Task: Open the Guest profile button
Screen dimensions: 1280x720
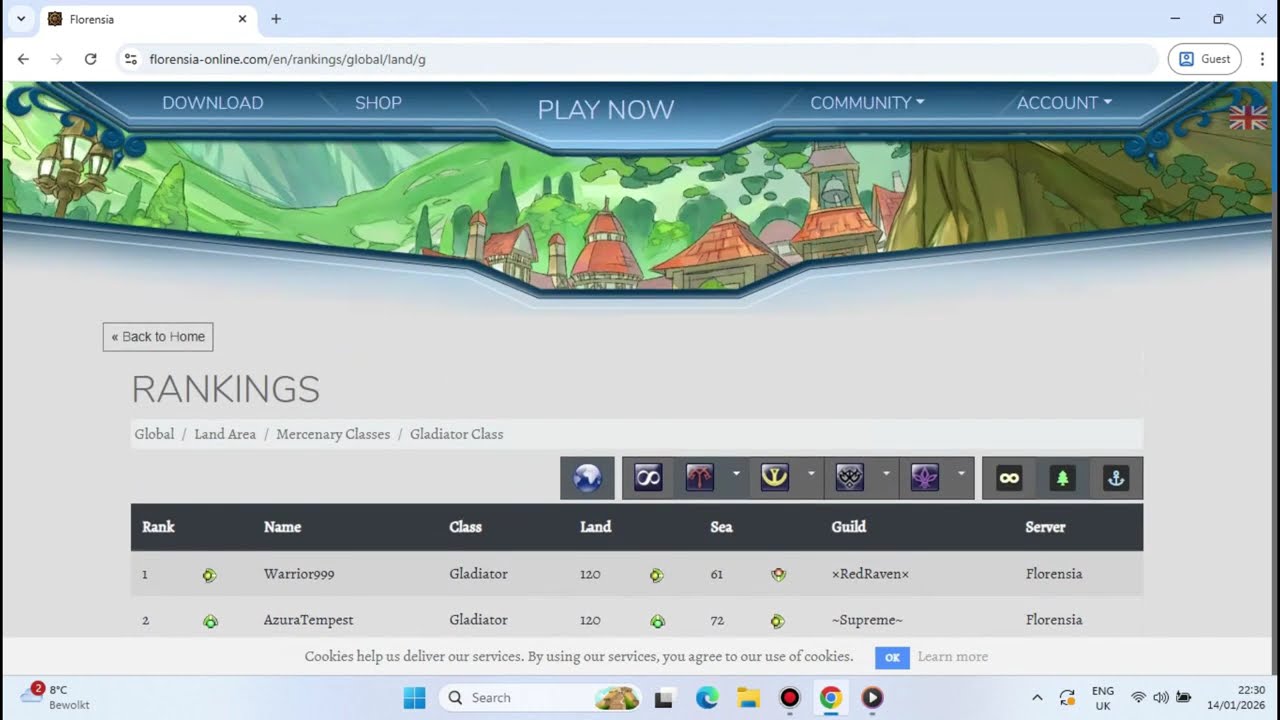Action: coord(1204,59)
